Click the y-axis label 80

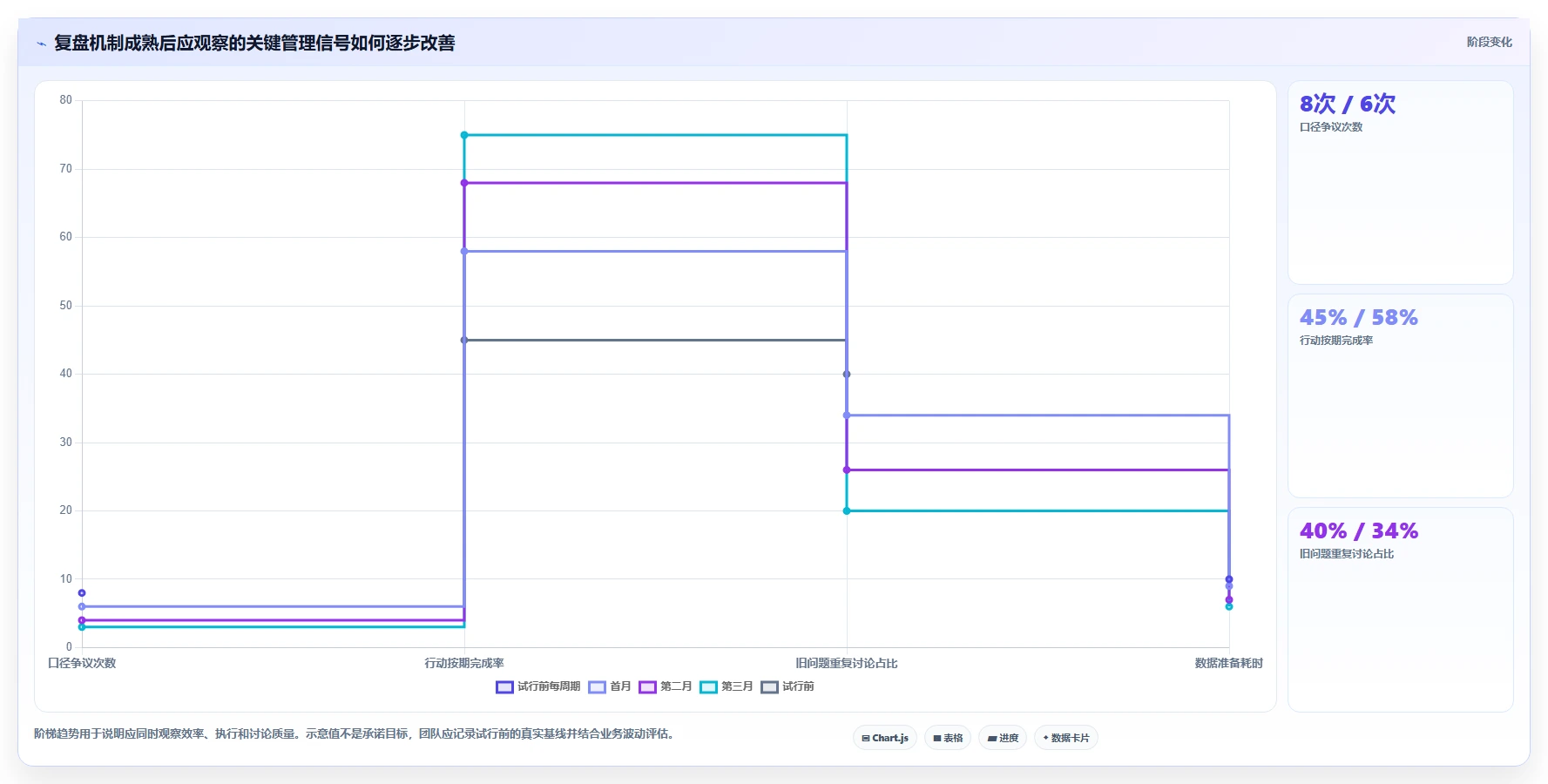coord(66,100)
